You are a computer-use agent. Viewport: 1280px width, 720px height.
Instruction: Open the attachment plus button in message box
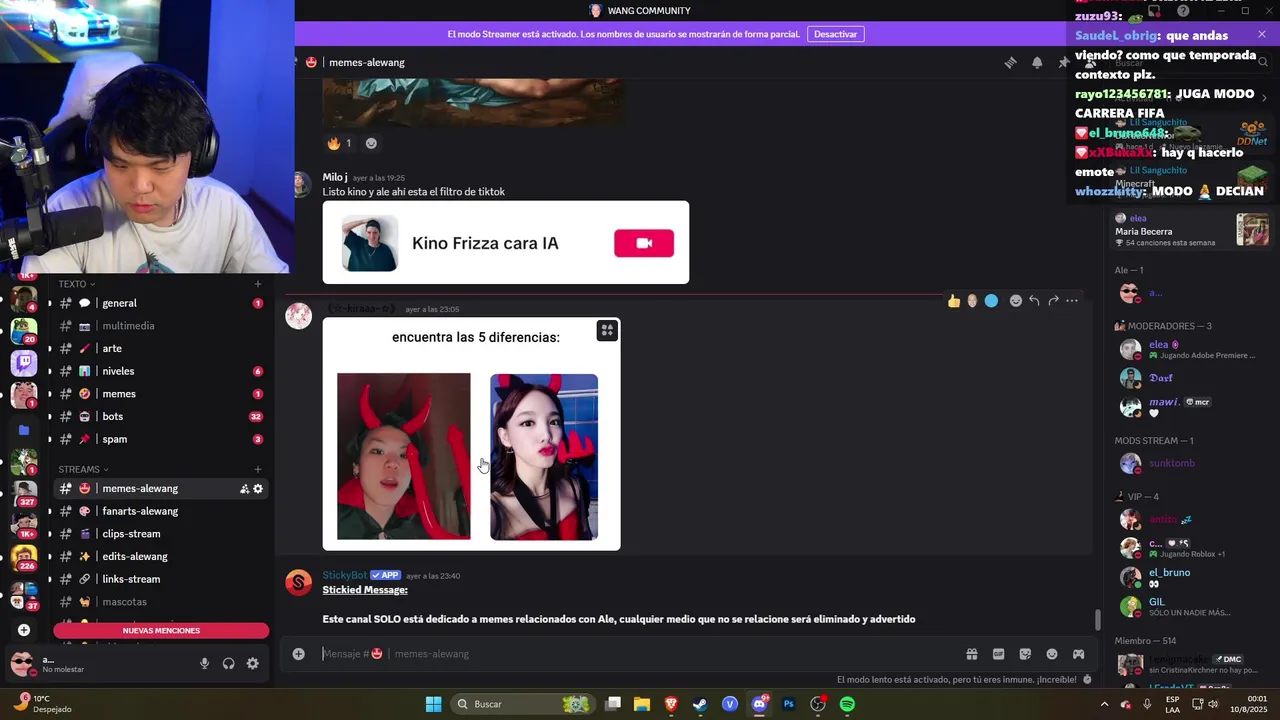[x=298, y=654]
